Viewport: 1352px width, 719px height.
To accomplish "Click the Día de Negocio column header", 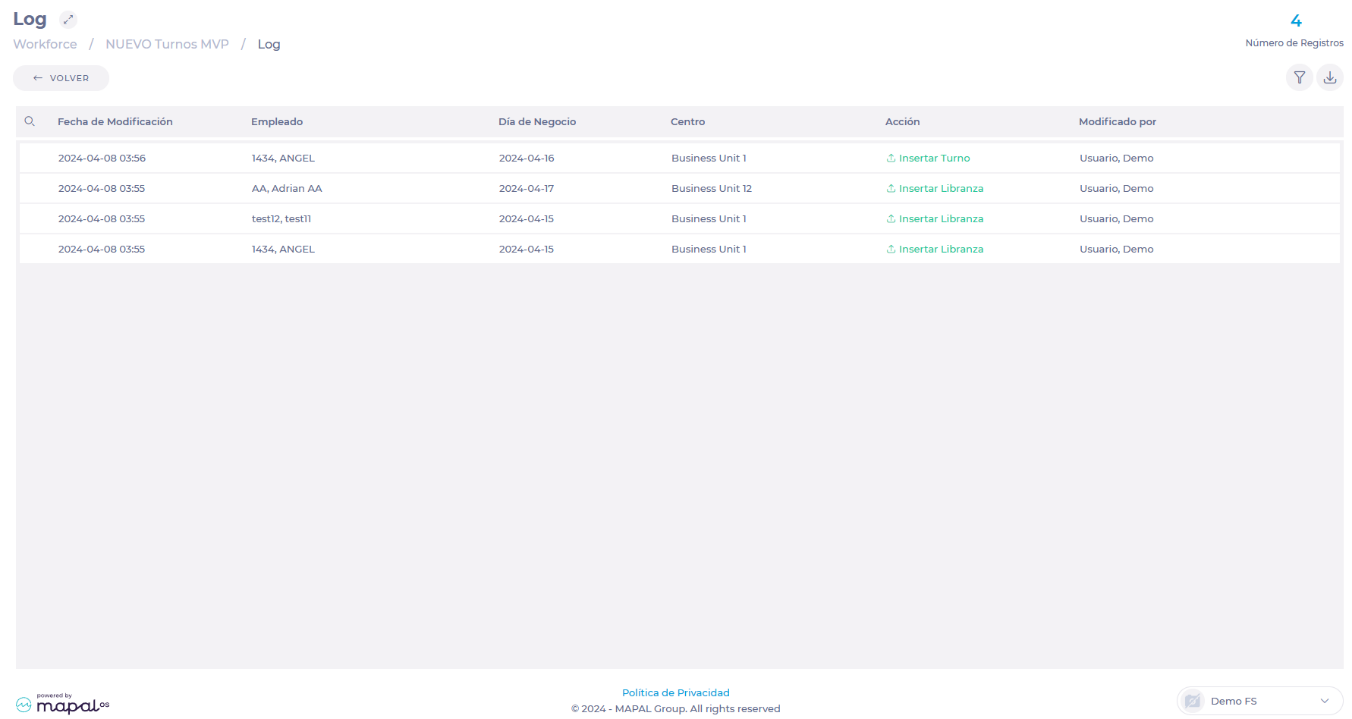I will point(537,122).
